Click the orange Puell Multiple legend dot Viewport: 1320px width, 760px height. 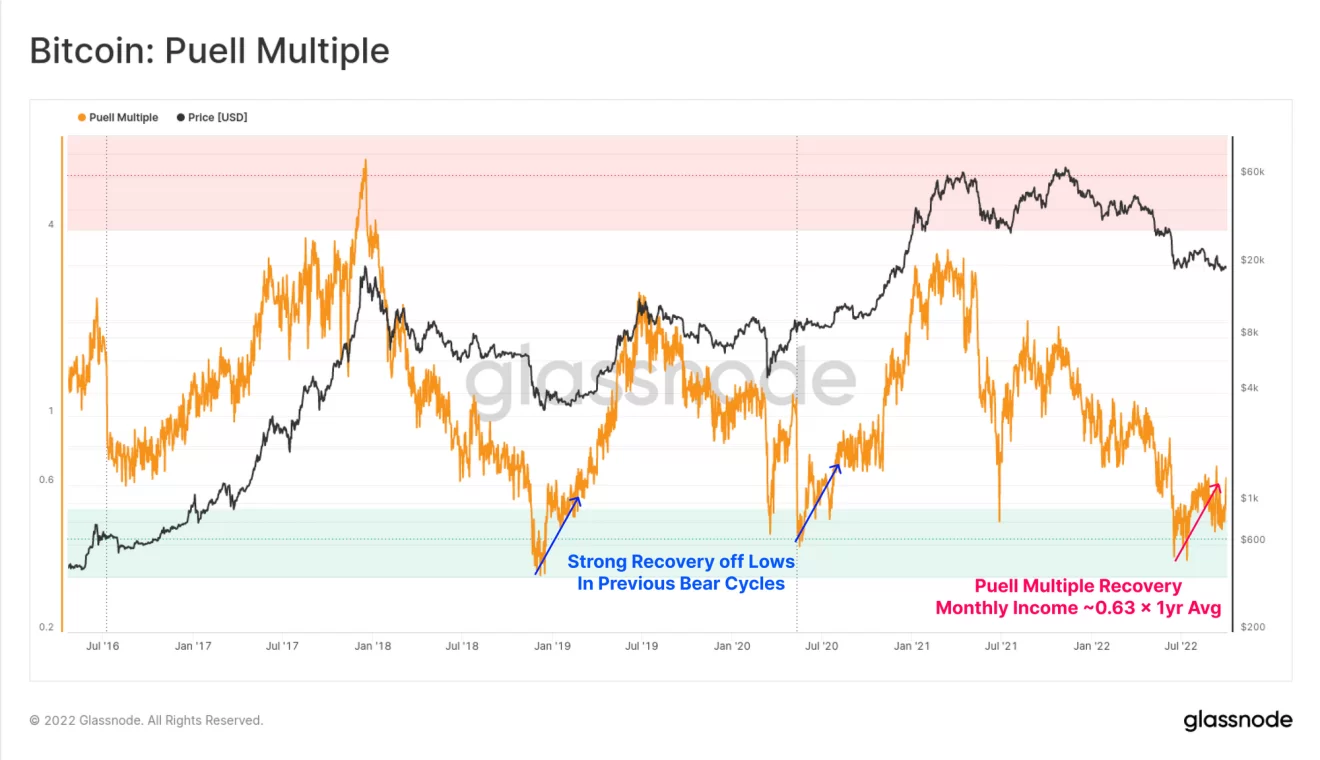(82, 118)
